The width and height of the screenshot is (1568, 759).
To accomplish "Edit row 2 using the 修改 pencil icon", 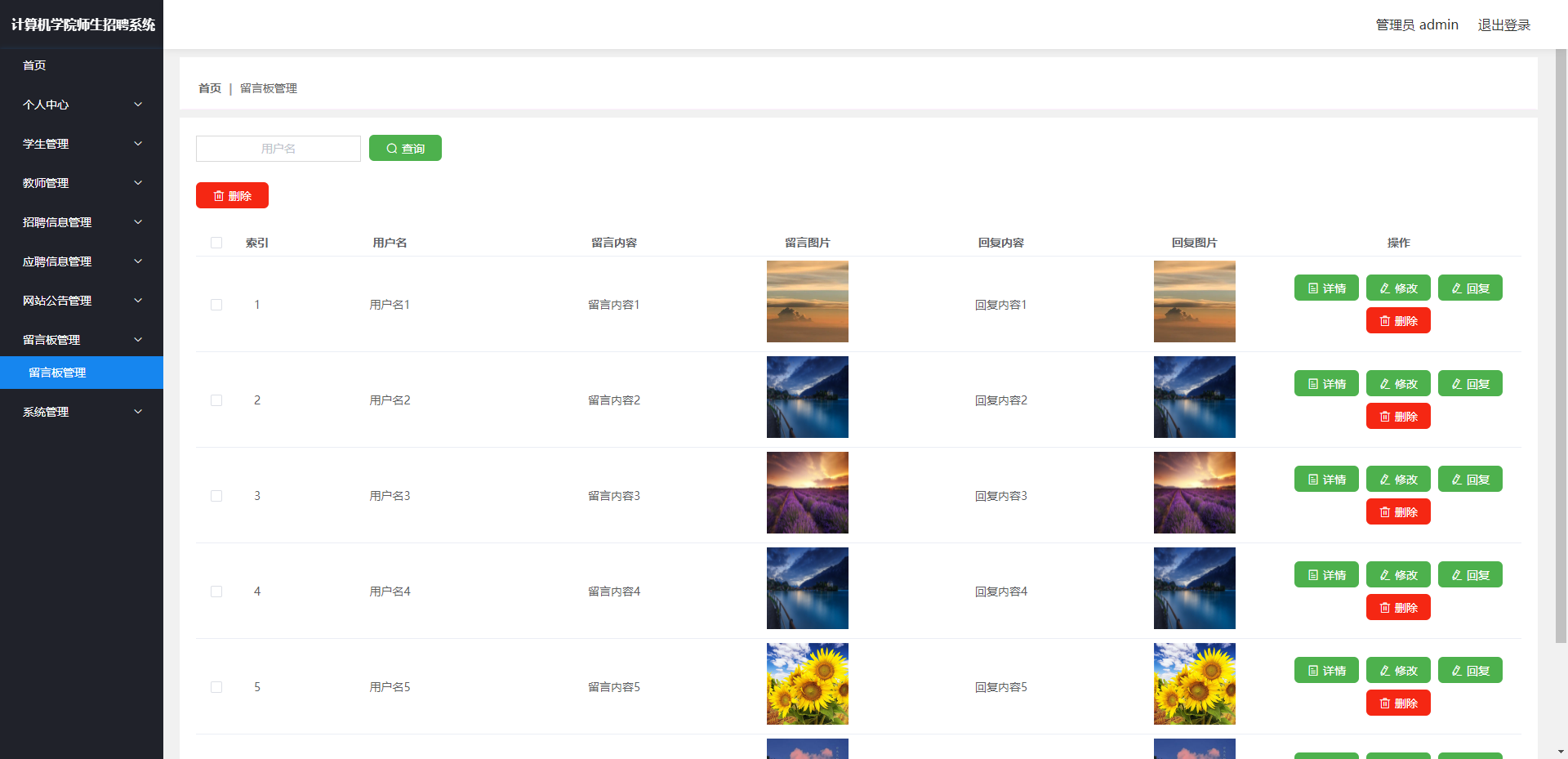I will [x=1385, y=384].
